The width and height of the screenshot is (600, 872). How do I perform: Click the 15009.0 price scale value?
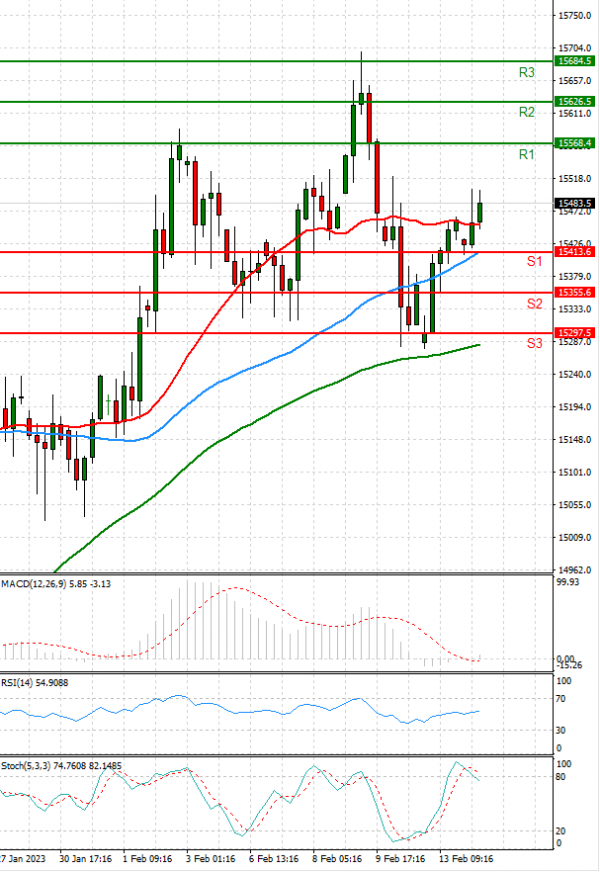pos(574,538)
